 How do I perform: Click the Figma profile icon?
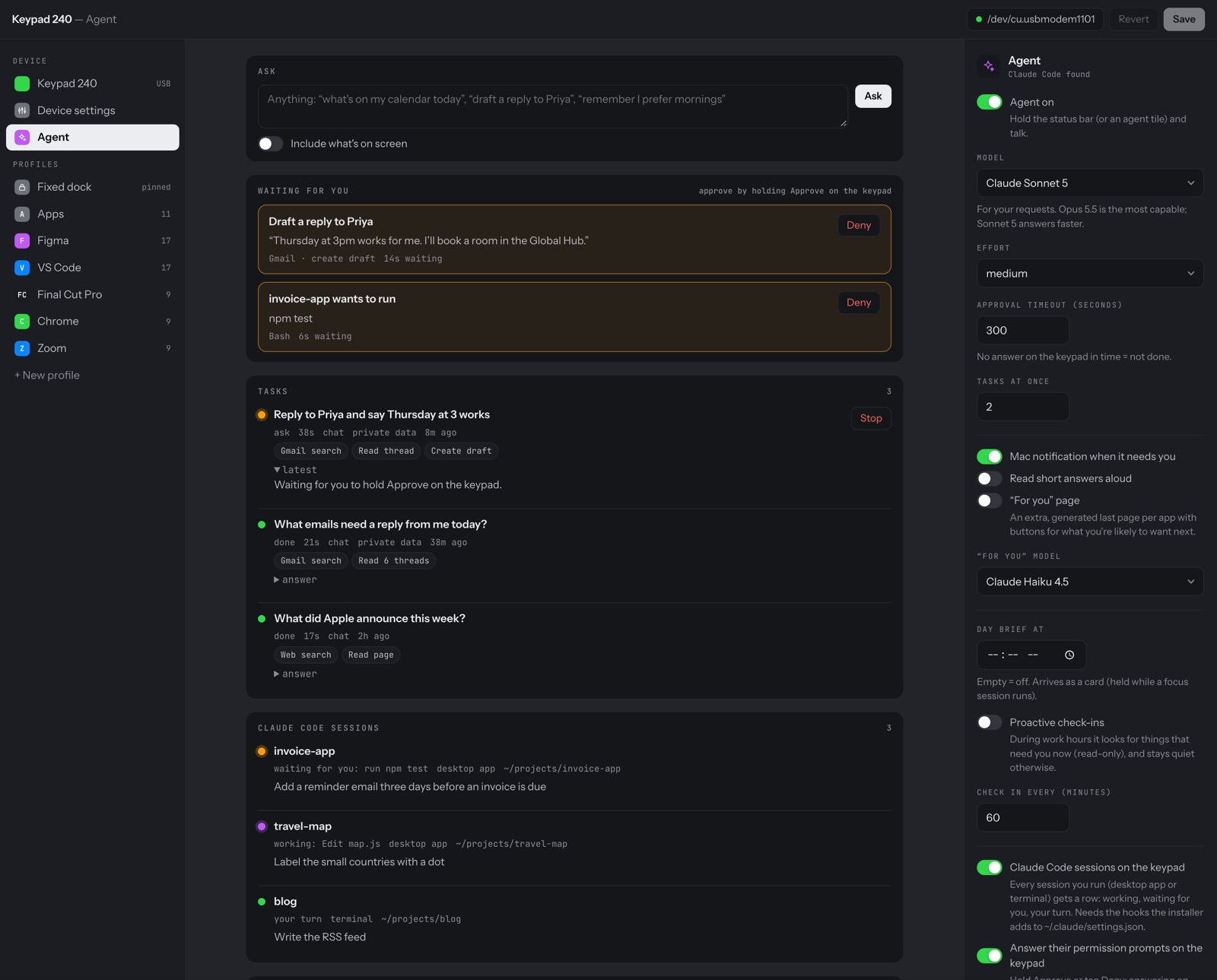point(22,240)
